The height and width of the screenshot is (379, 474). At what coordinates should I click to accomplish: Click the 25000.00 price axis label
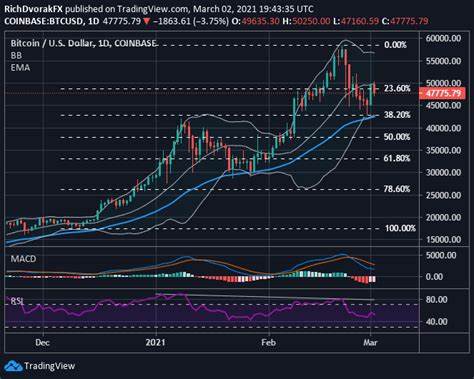443,195
